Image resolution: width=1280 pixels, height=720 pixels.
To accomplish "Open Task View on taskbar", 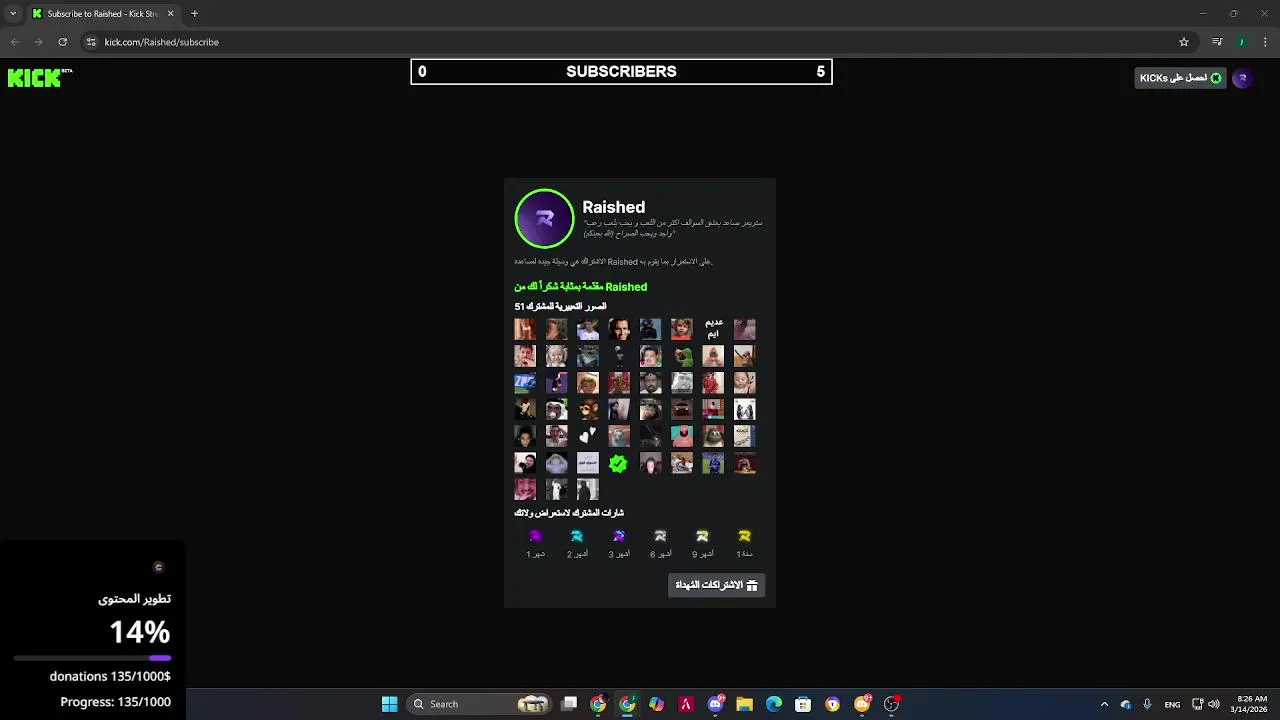I will (569, 704).
